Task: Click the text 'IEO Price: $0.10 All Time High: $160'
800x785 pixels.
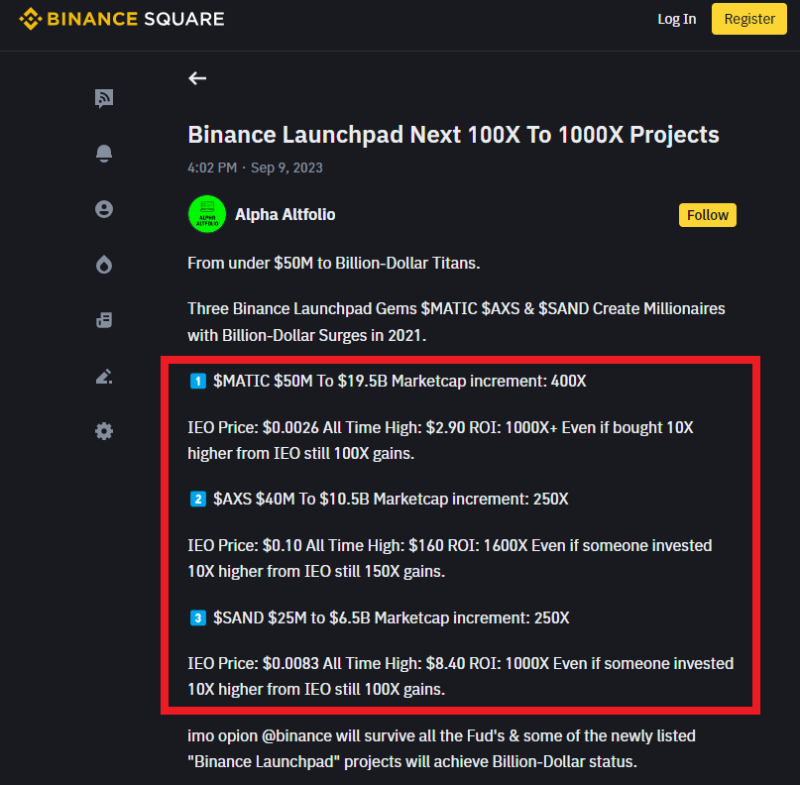Action: coord(316,545)
